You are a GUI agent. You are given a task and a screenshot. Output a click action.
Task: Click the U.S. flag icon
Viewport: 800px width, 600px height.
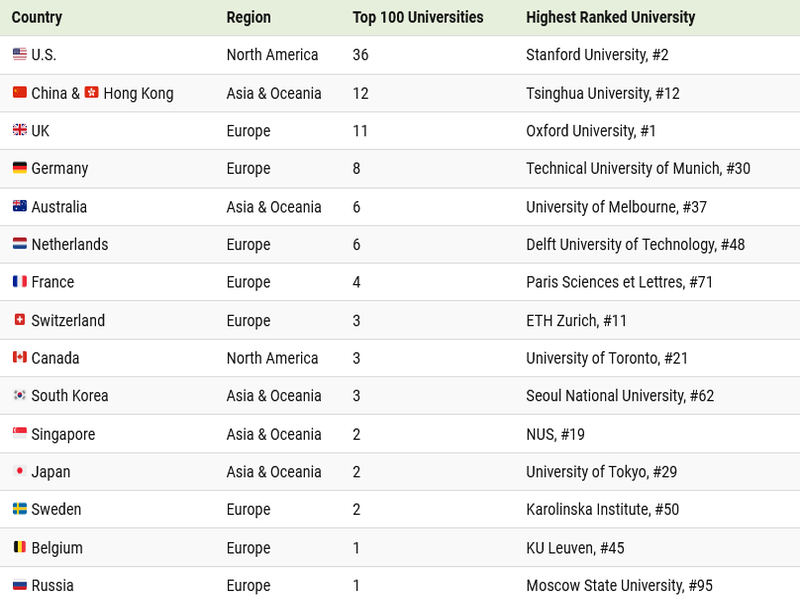(19, 54)
